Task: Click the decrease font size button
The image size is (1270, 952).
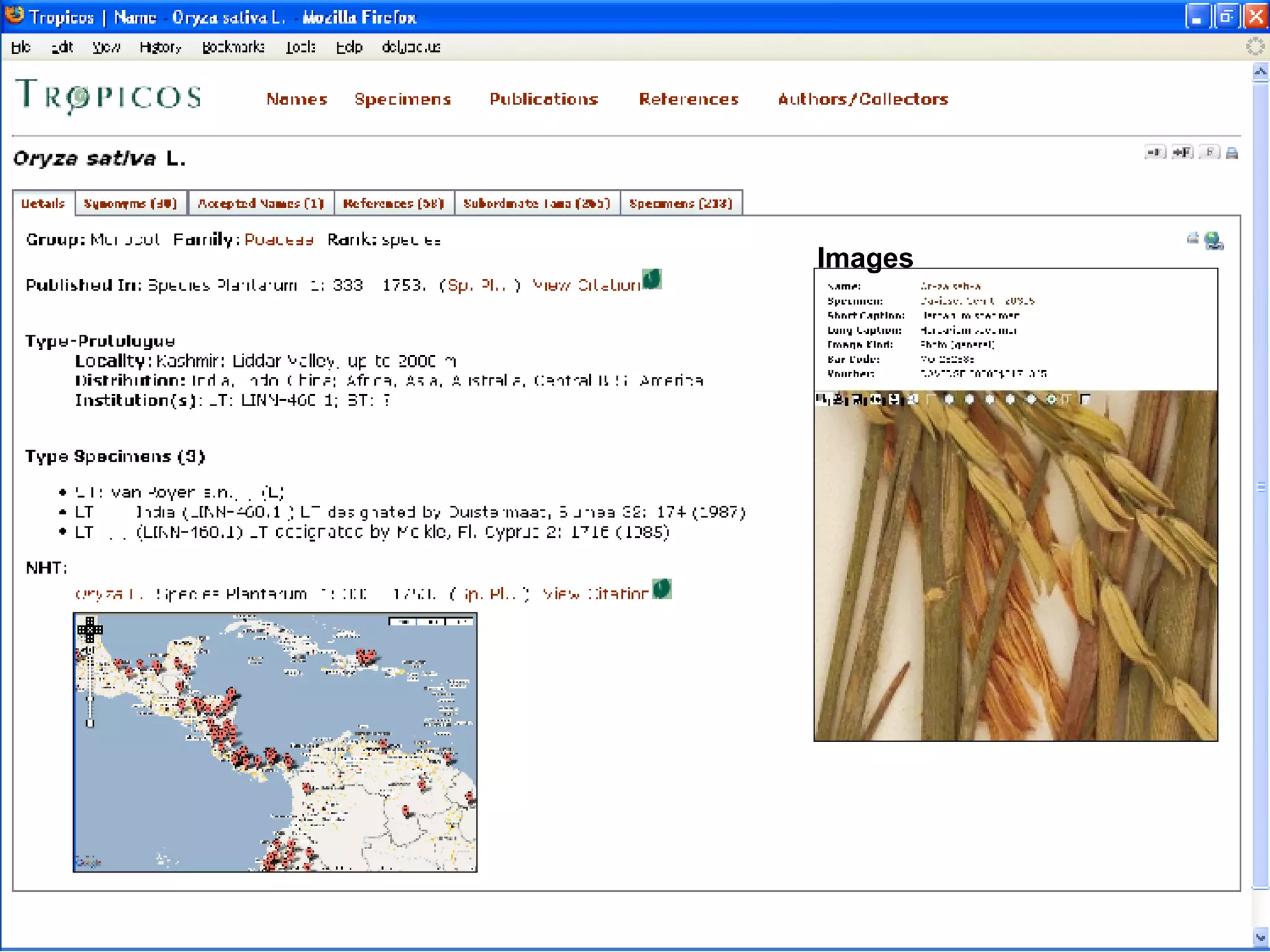Action: (1155, 152)
